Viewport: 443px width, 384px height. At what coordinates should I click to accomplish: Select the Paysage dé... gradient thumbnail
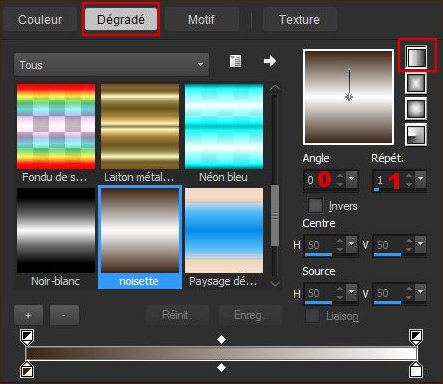point(224,230)
